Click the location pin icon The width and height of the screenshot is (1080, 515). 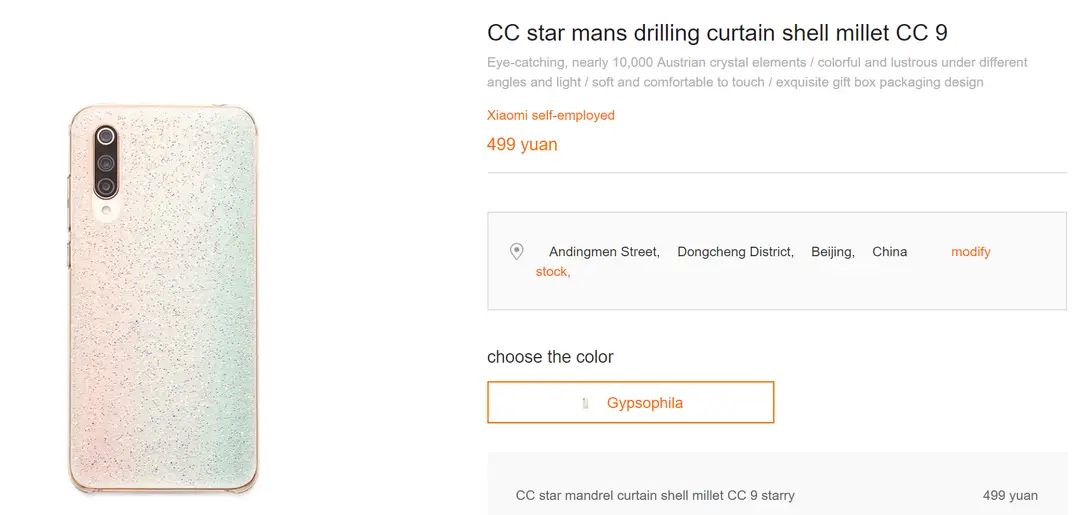517,251
